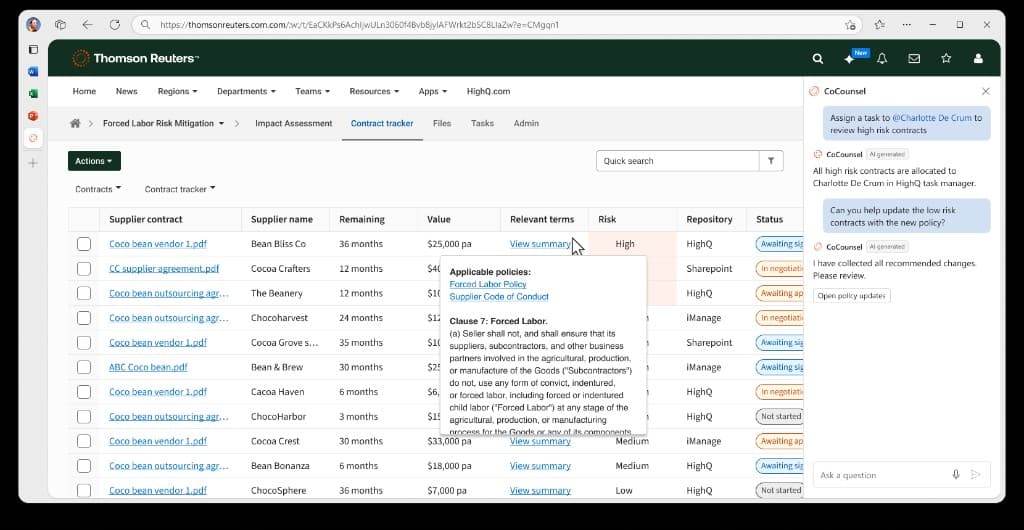1024x530 pixels.
Task: Check the ChocoHarbor row checkbox
Action: point(84,416)
